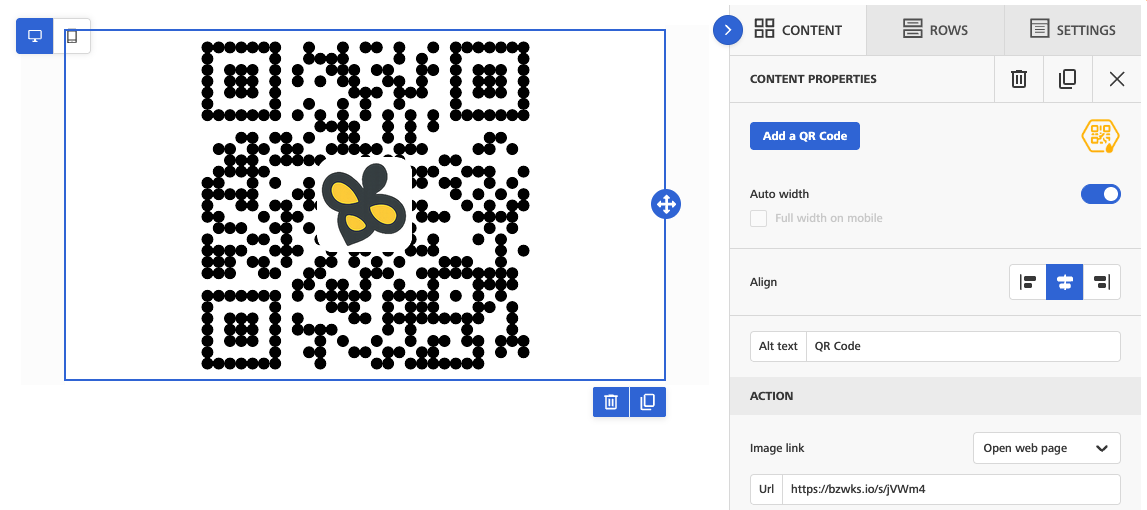The image size is (1147, 510).
Task: Align the QR code left
Action: click(x=1027, y=282)
